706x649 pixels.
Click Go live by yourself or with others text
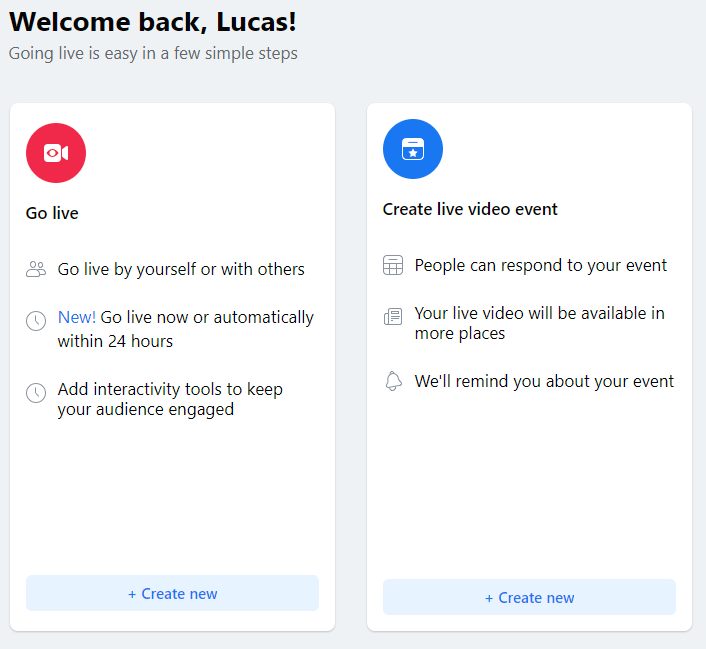click(181, 269)
